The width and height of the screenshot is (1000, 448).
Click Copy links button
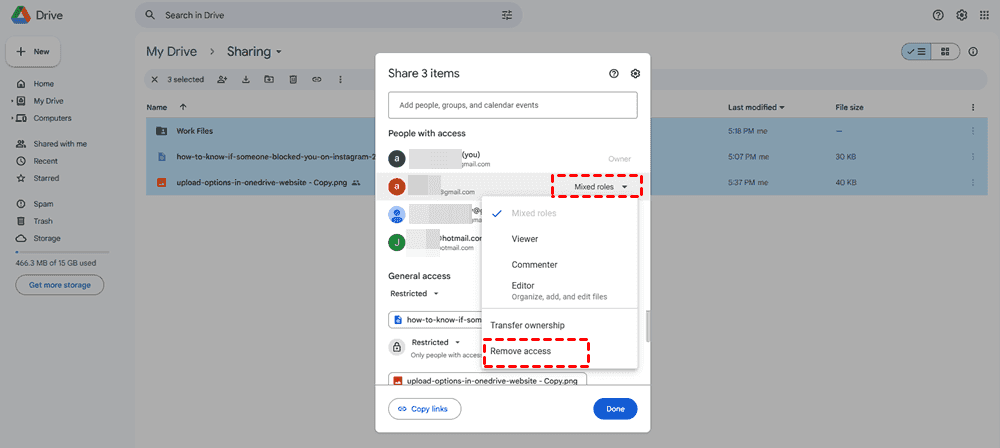[x=424, y=409]
